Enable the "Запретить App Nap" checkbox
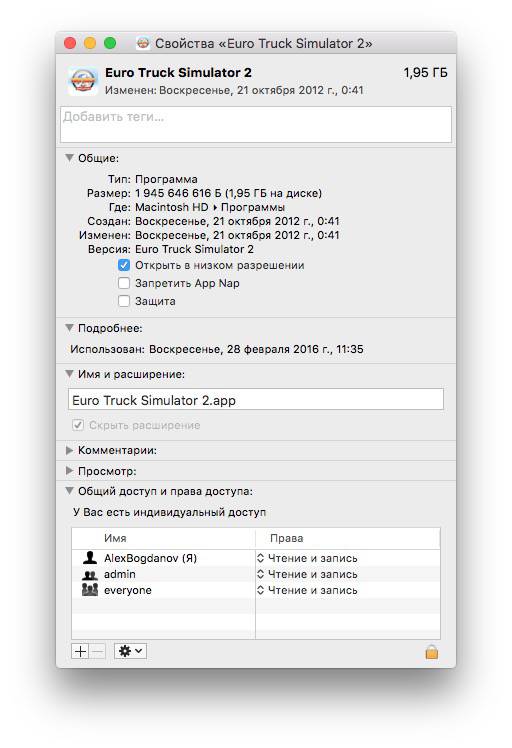 tap(124, 283)
